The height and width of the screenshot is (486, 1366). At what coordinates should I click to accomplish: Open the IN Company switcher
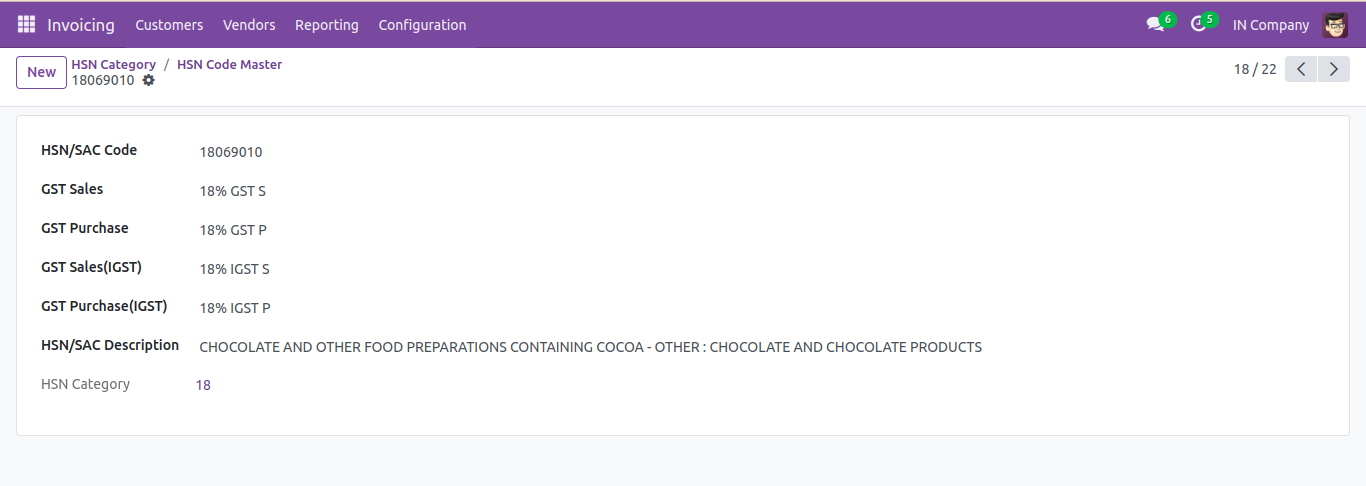click(x=1271, y=25)
